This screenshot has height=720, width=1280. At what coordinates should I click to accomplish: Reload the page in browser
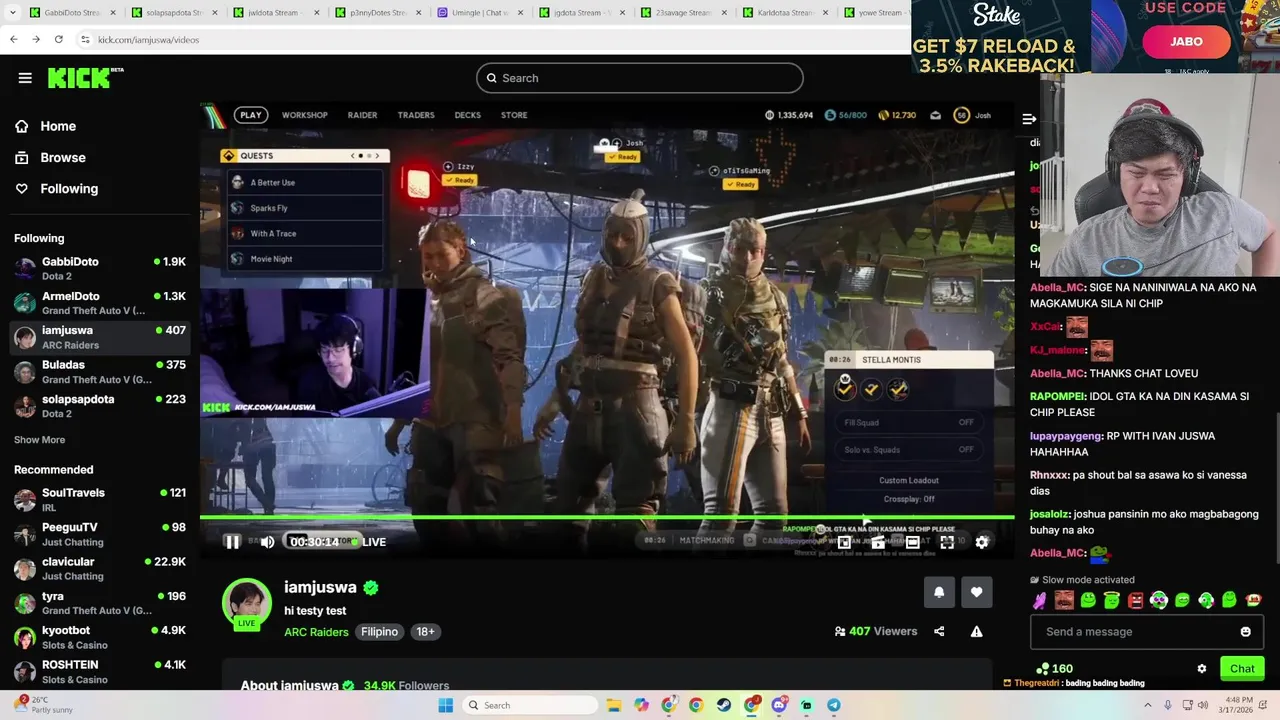click(58, 39)
